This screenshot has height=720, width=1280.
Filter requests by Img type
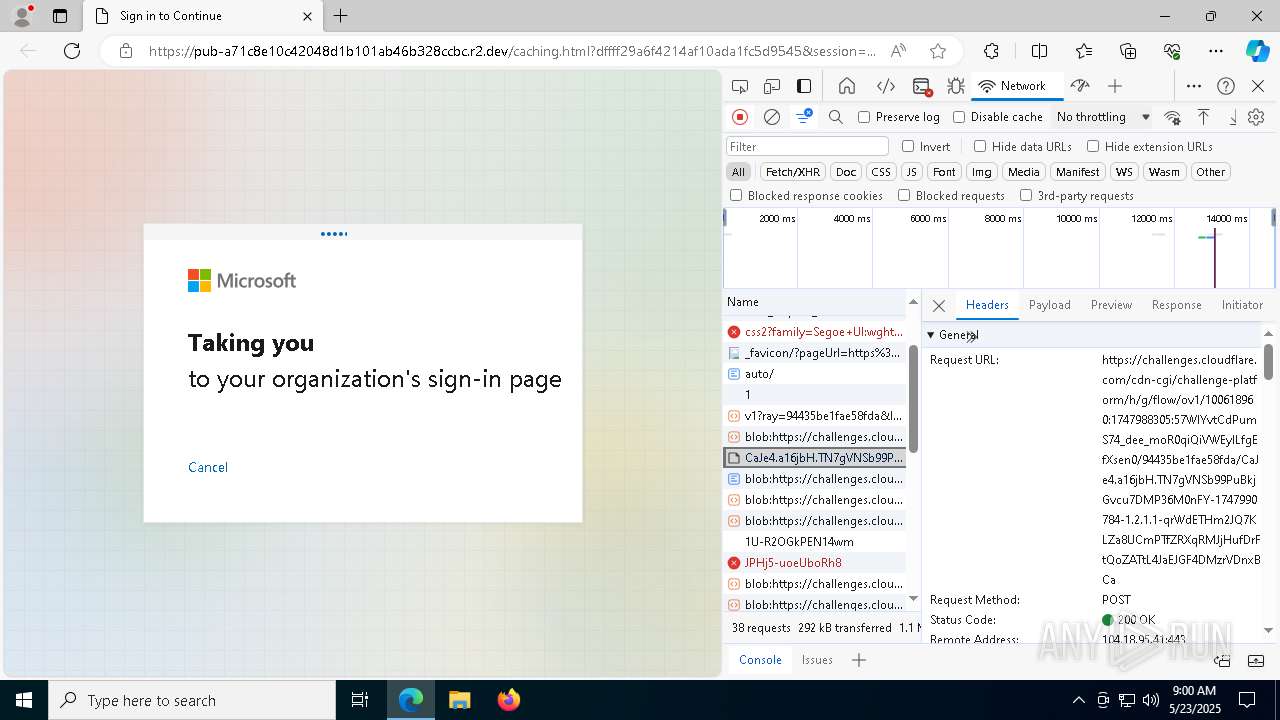point(982,172)
